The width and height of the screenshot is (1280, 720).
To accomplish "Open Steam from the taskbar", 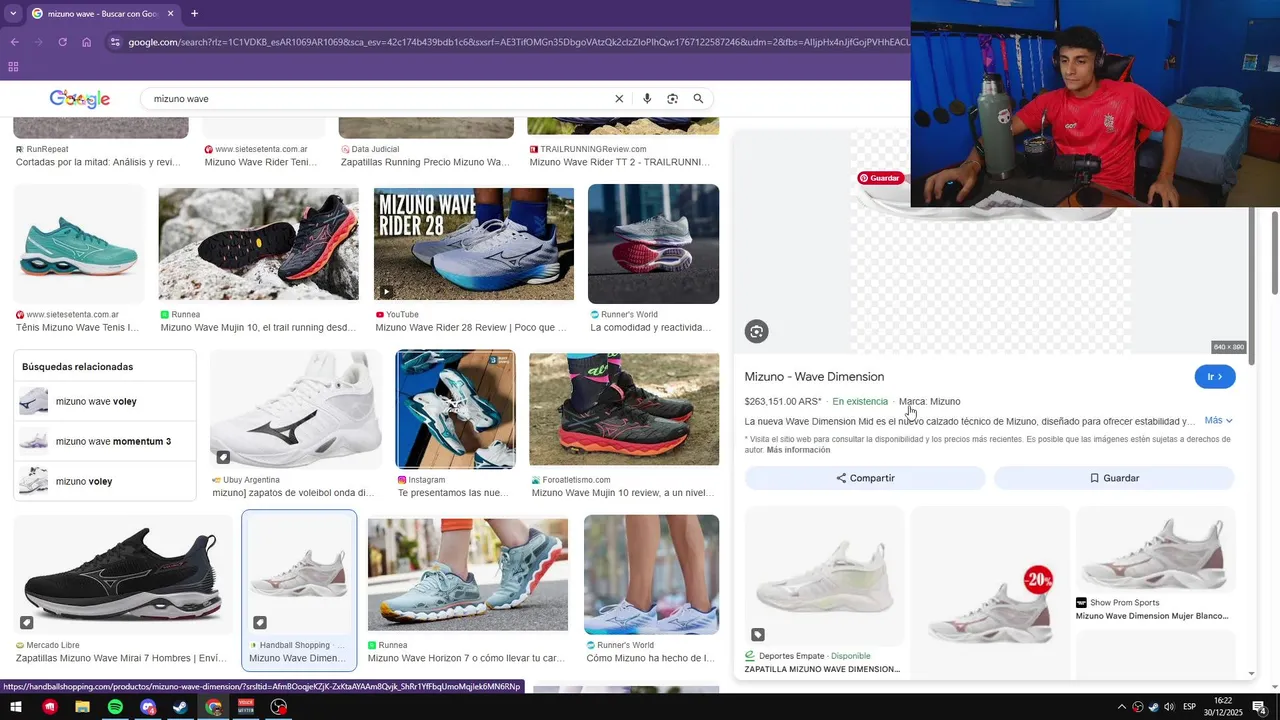I will point(180,707).
